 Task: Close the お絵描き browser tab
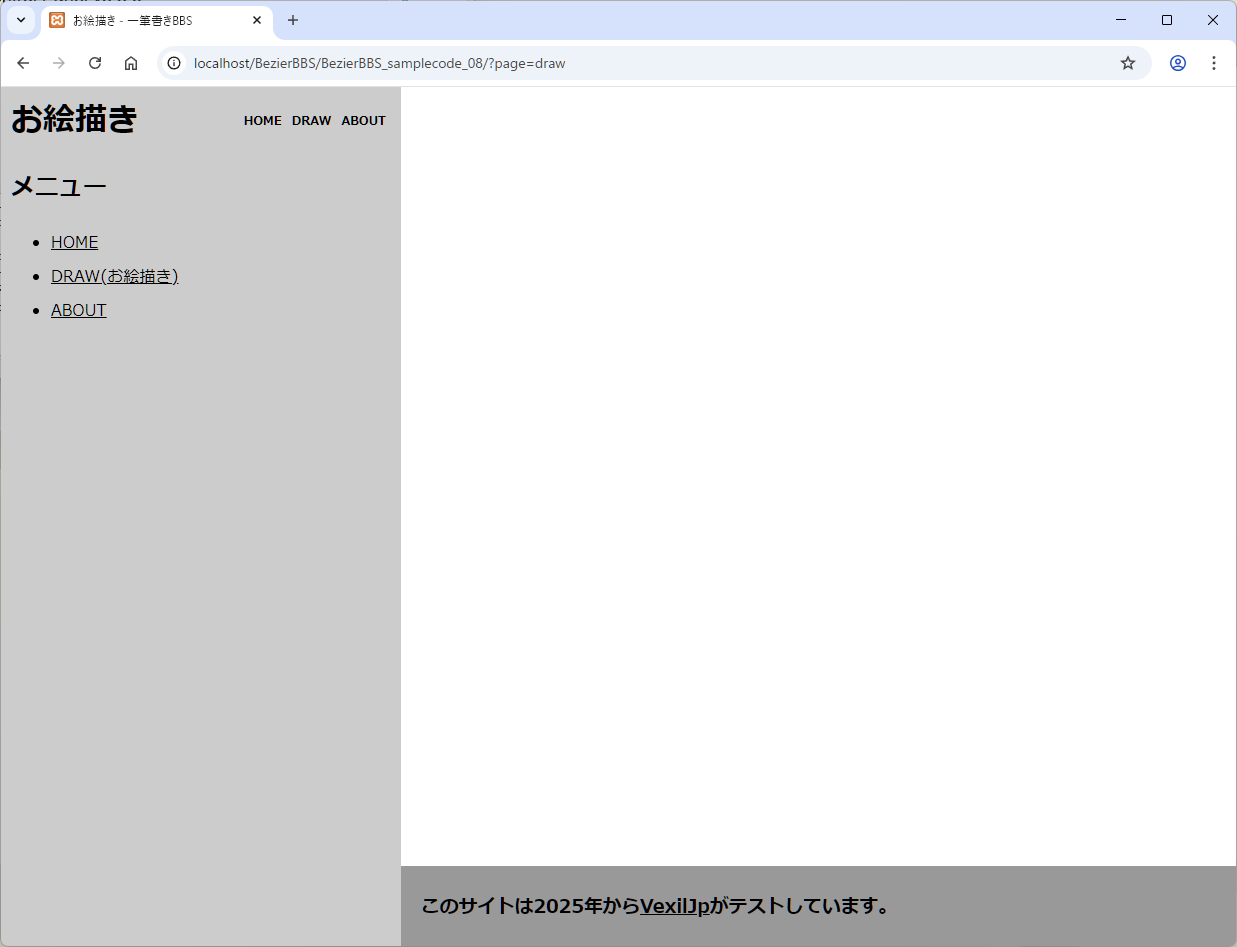click(257, 20)
